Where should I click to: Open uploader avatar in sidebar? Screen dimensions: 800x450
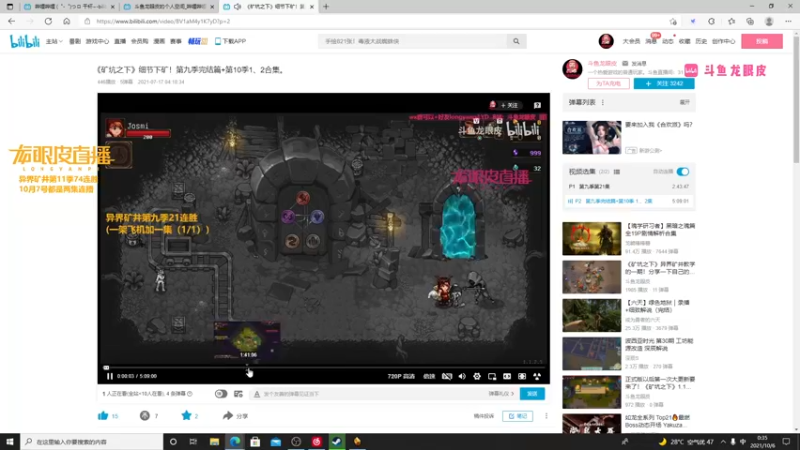tap(572, 69)
